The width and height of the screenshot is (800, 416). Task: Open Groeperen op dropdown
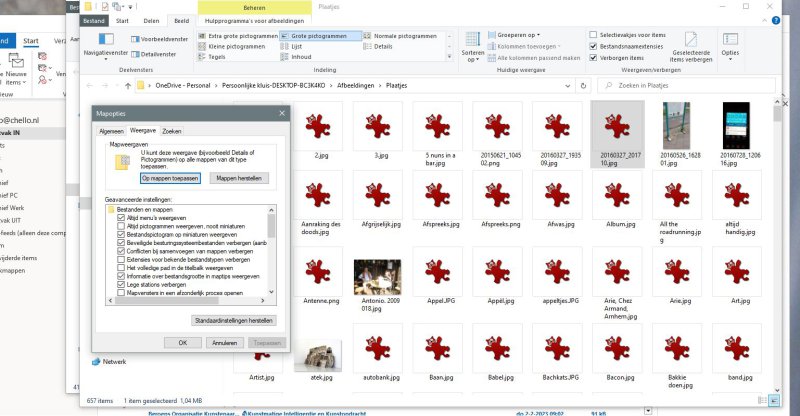click(x=514, y=35)
